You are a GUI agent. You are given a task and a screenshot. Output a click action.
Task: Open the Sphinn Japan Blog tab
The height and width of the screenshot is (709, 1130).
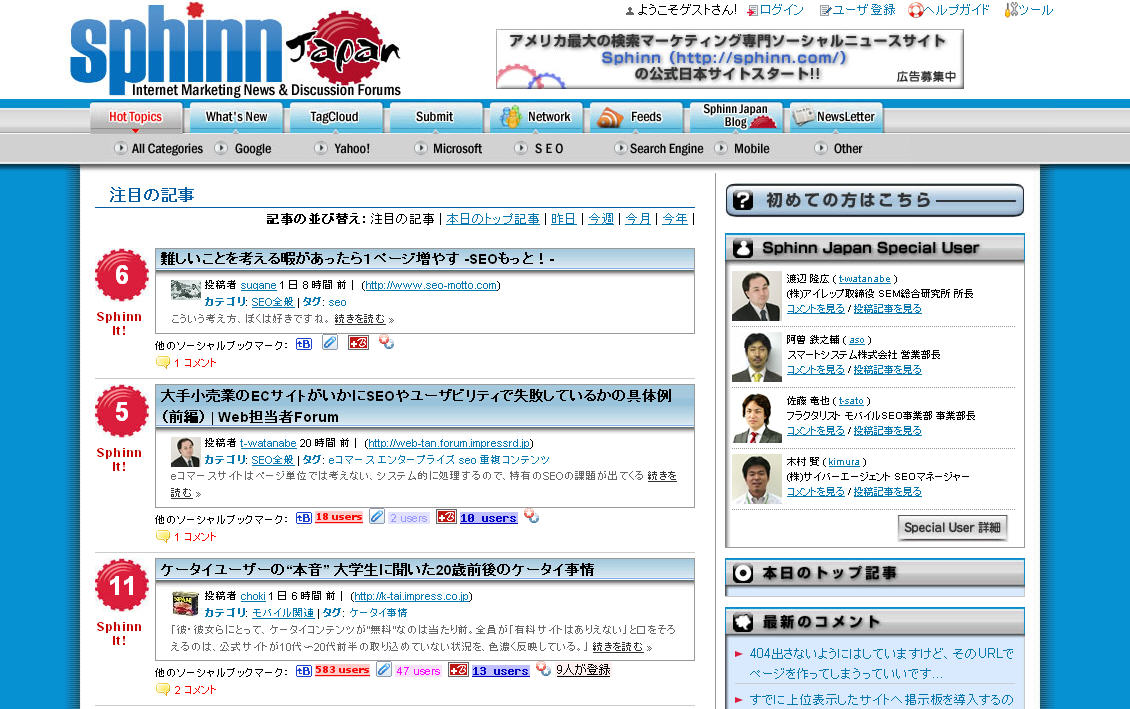coord(736,117)
